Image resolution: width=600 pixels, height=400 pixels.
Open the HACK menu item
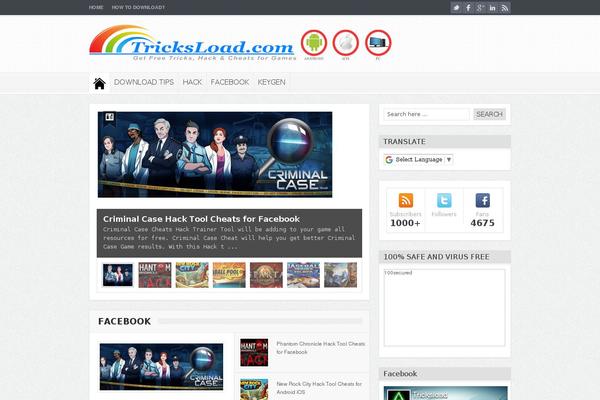(192, 82)
